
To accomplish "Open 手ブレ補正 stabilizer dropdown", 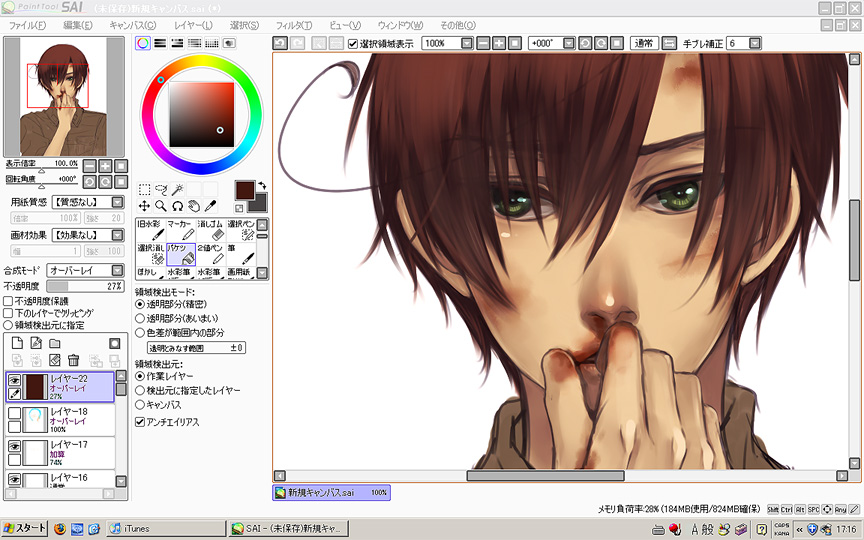I will pos(755,43).
